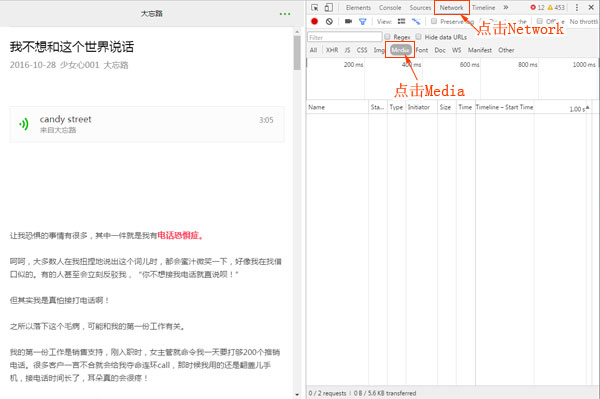600x399 pixels.
Task: Click the 800 ms timeline overview label
Action: pyautogui.click(x=528, y=65)
